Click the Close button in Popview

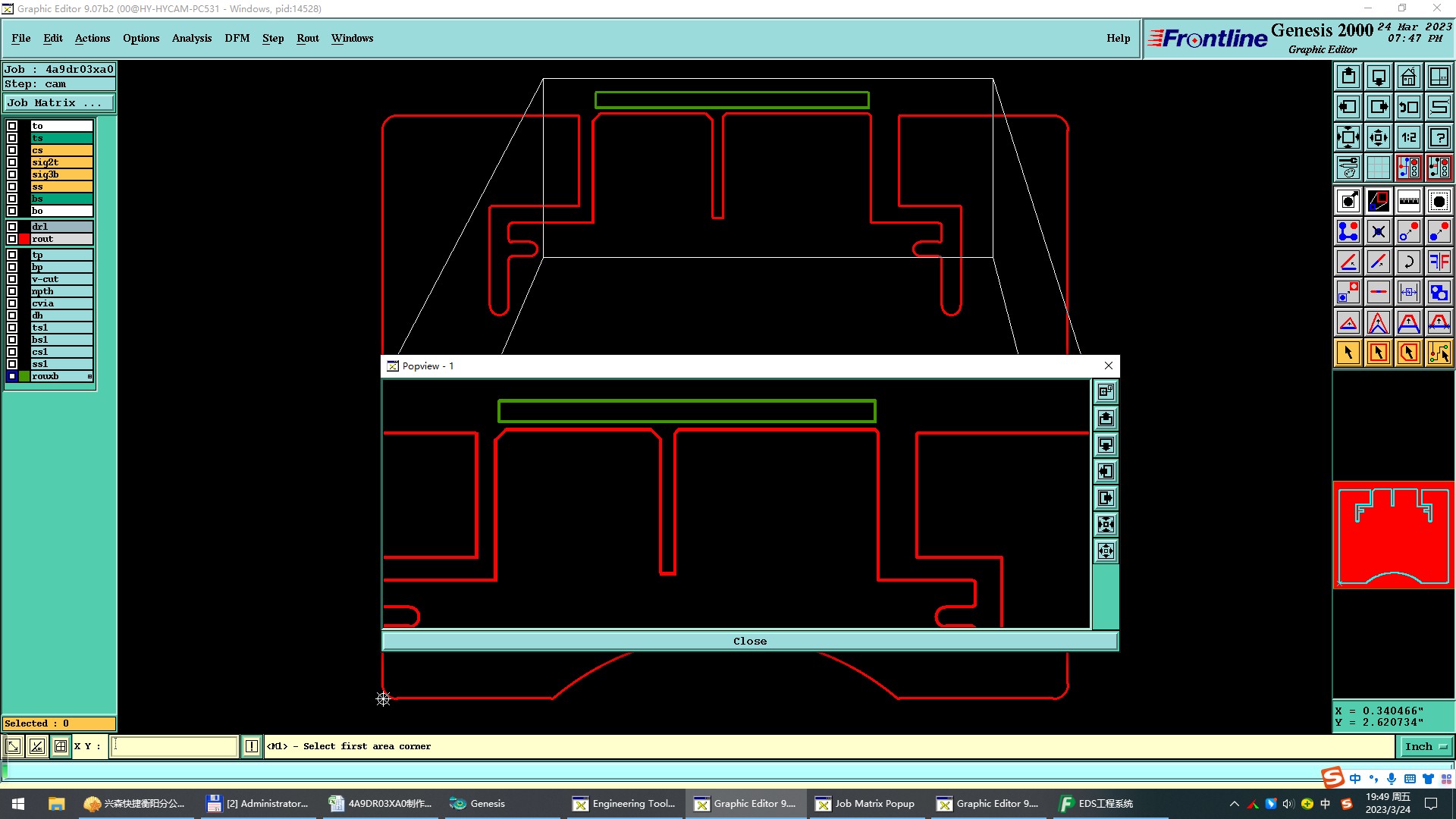tap(749, 641)
